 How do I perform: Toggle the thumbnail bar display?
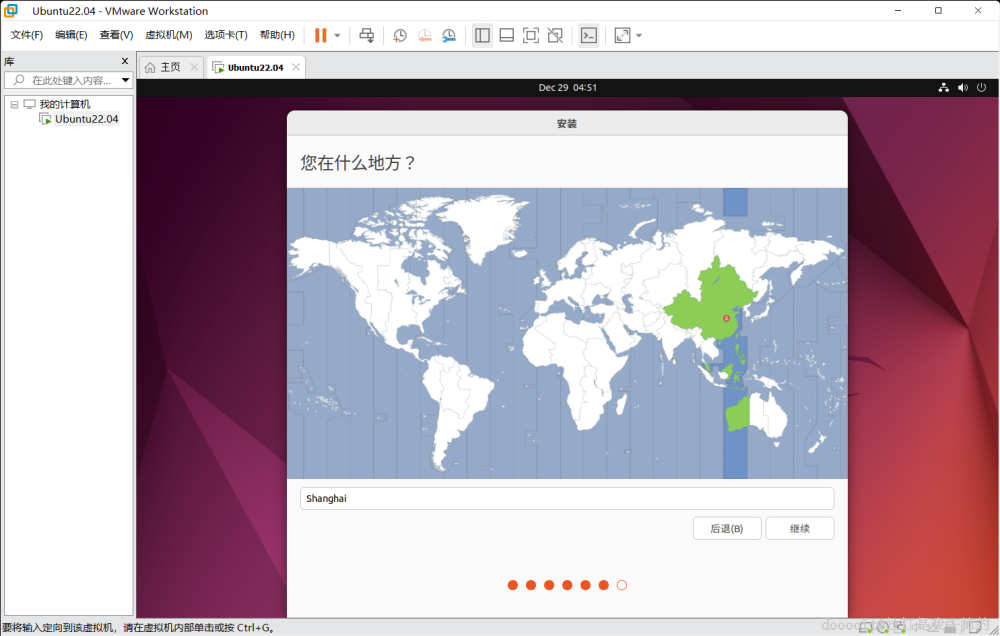(x=506, y=35)
